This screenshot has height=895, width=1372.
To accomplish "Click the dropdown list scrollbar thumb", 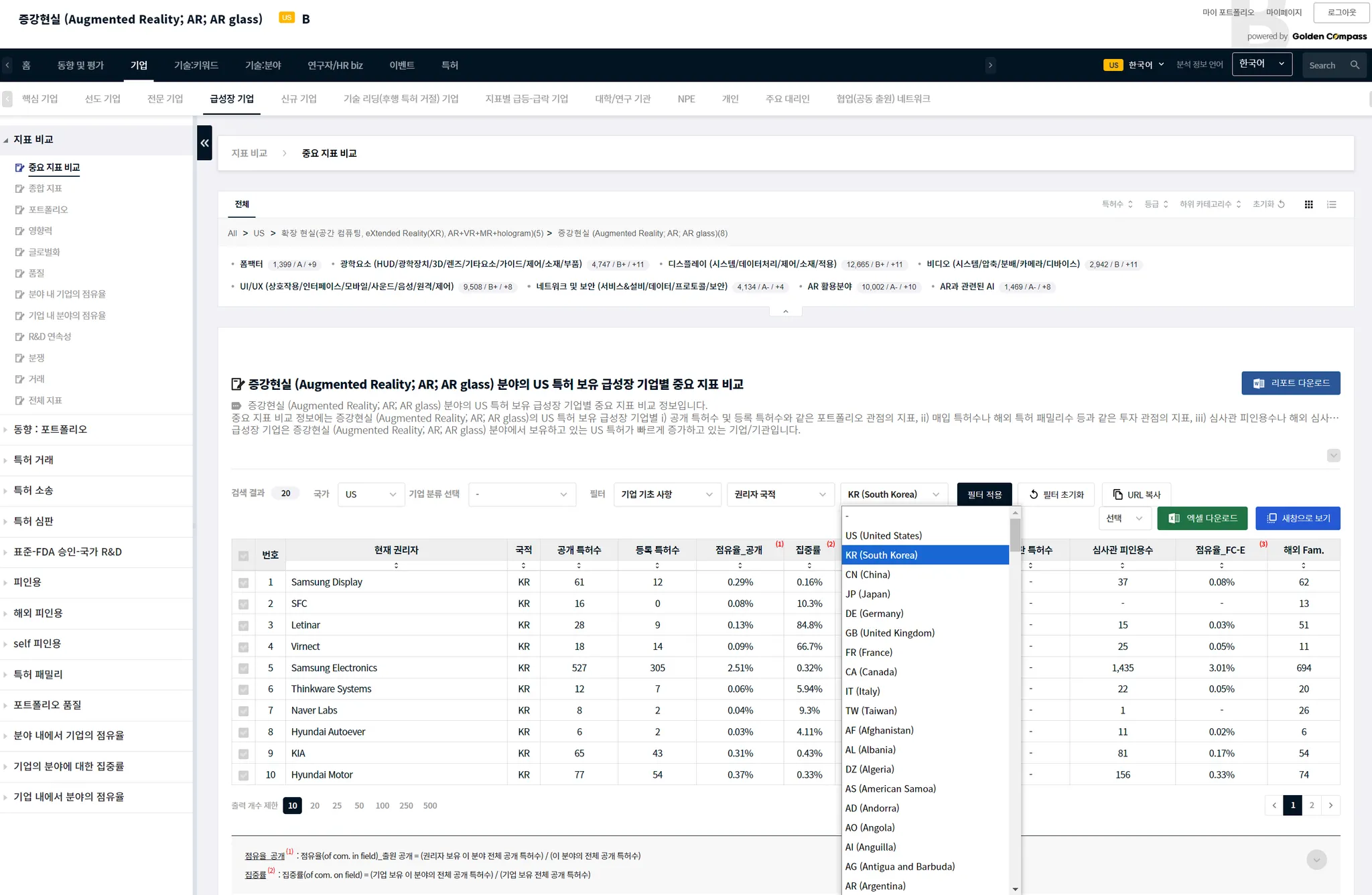I will click(x=1015, y=534).
